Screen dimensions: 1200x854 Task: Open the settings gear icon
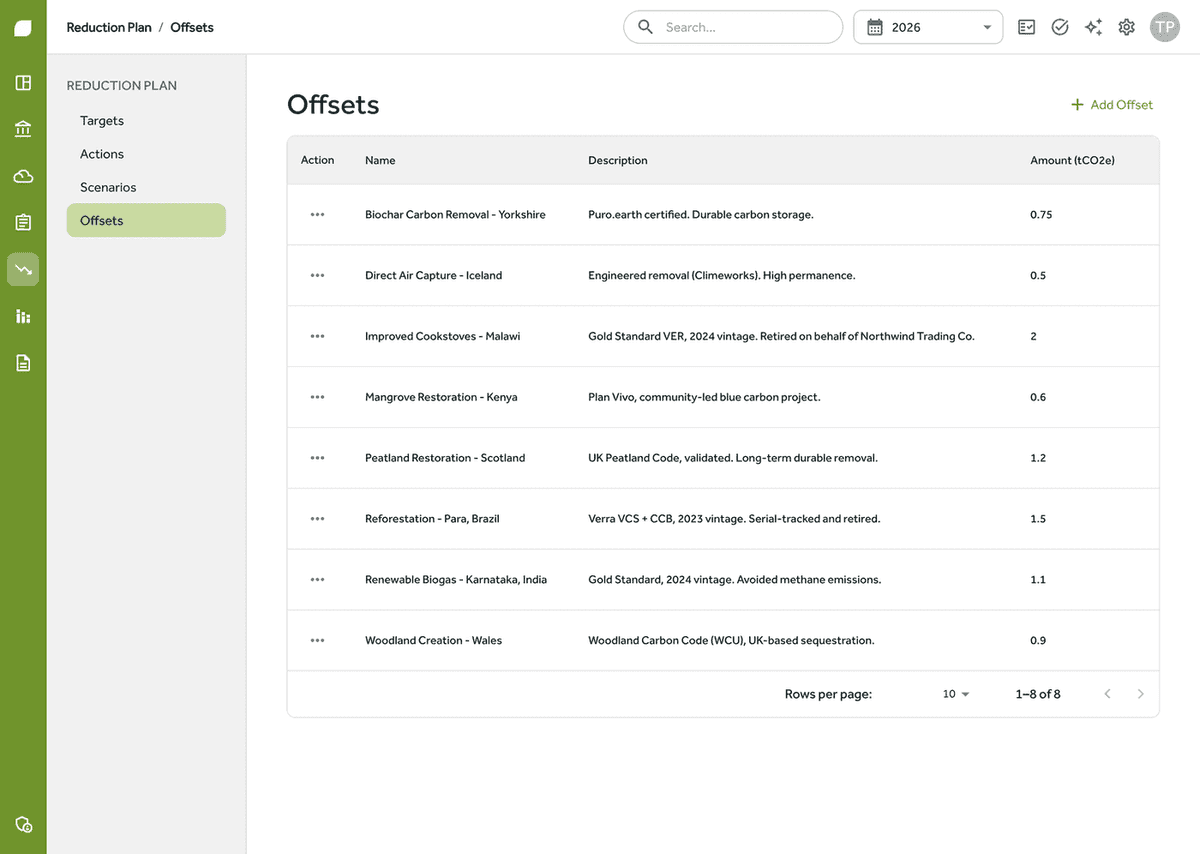pos(1127,27)
